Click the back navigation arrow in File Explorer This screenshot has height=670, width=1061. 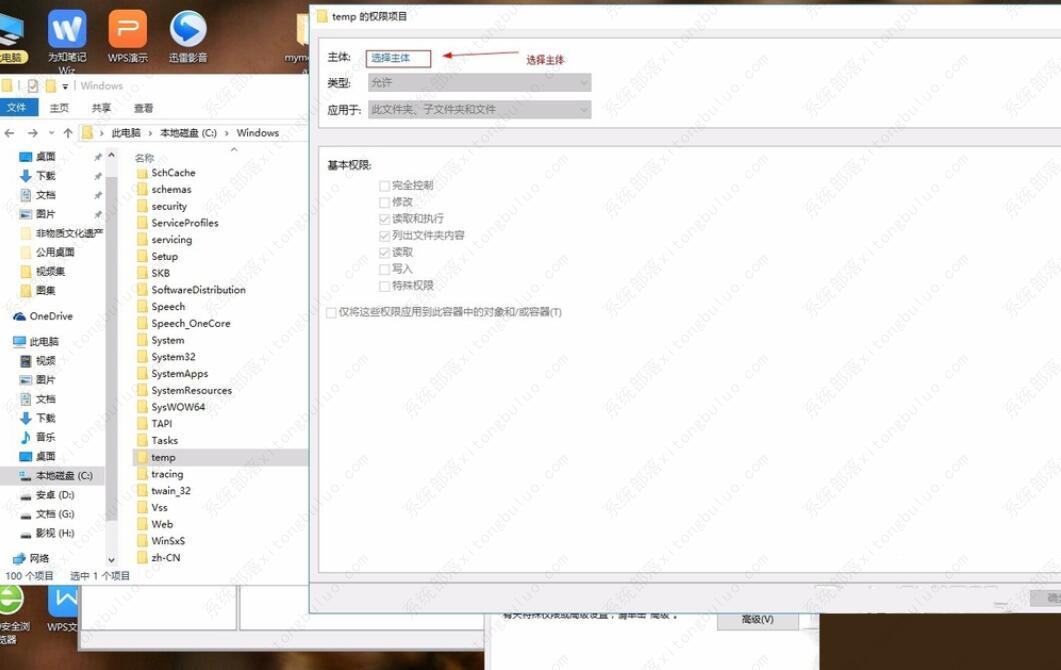pyautogui.click(x=9, y=132)
